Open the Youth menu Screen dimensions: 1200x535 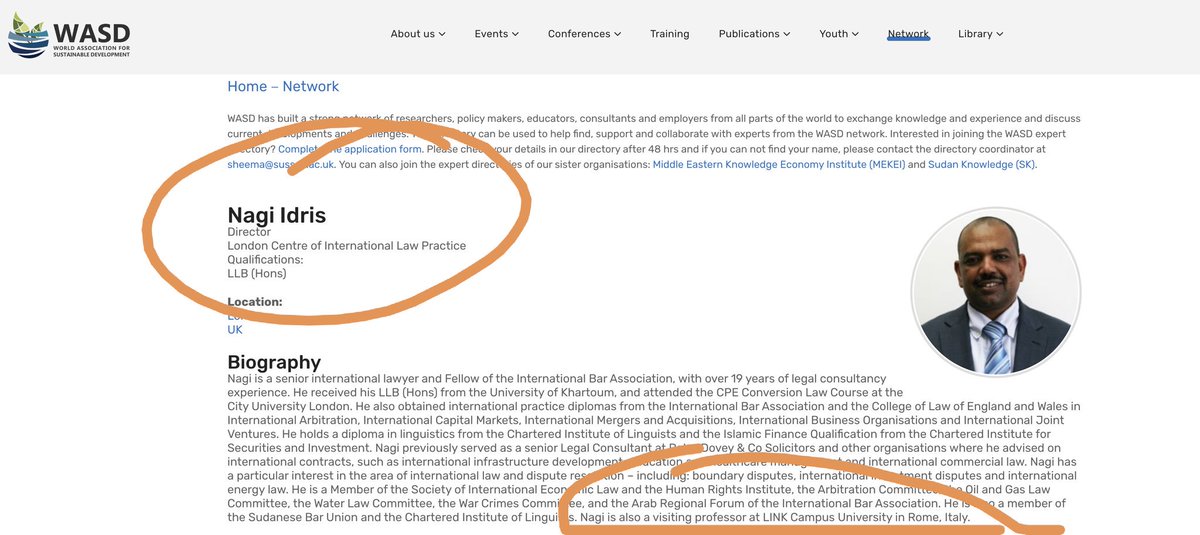click(x=839, y=34)
